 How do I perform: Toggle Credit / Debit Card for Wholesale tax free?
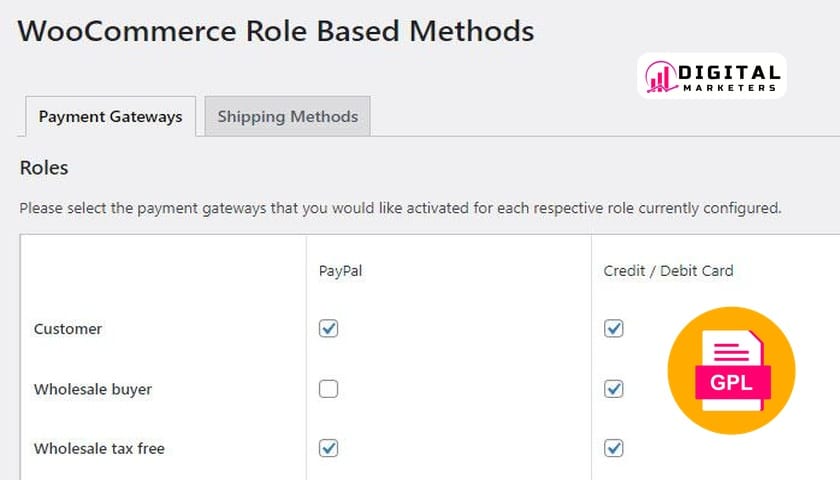click(614, 448)
